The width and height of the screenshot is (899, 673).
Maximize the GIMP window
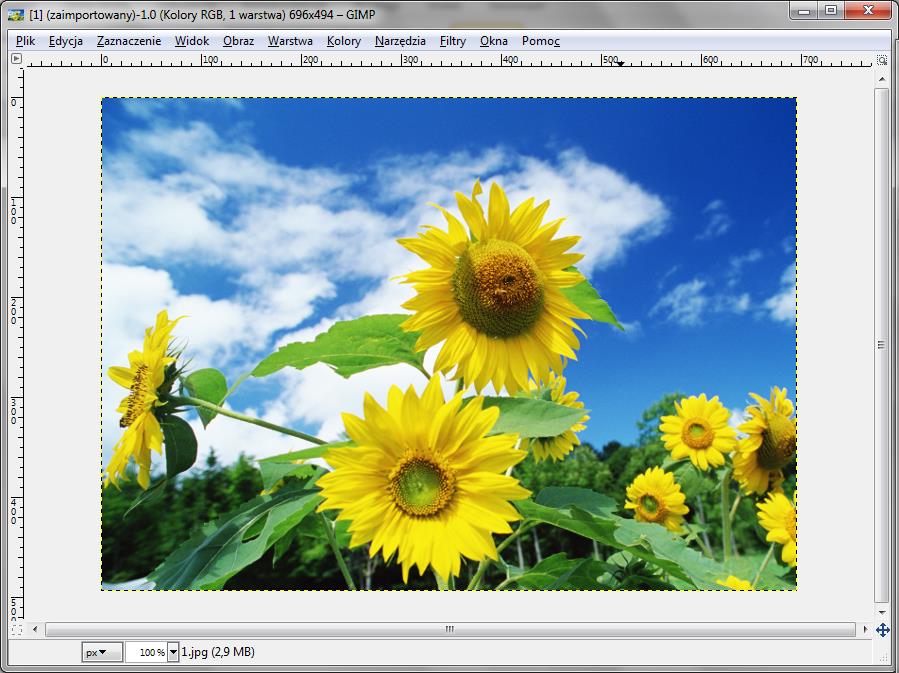(x=830, y=11)
